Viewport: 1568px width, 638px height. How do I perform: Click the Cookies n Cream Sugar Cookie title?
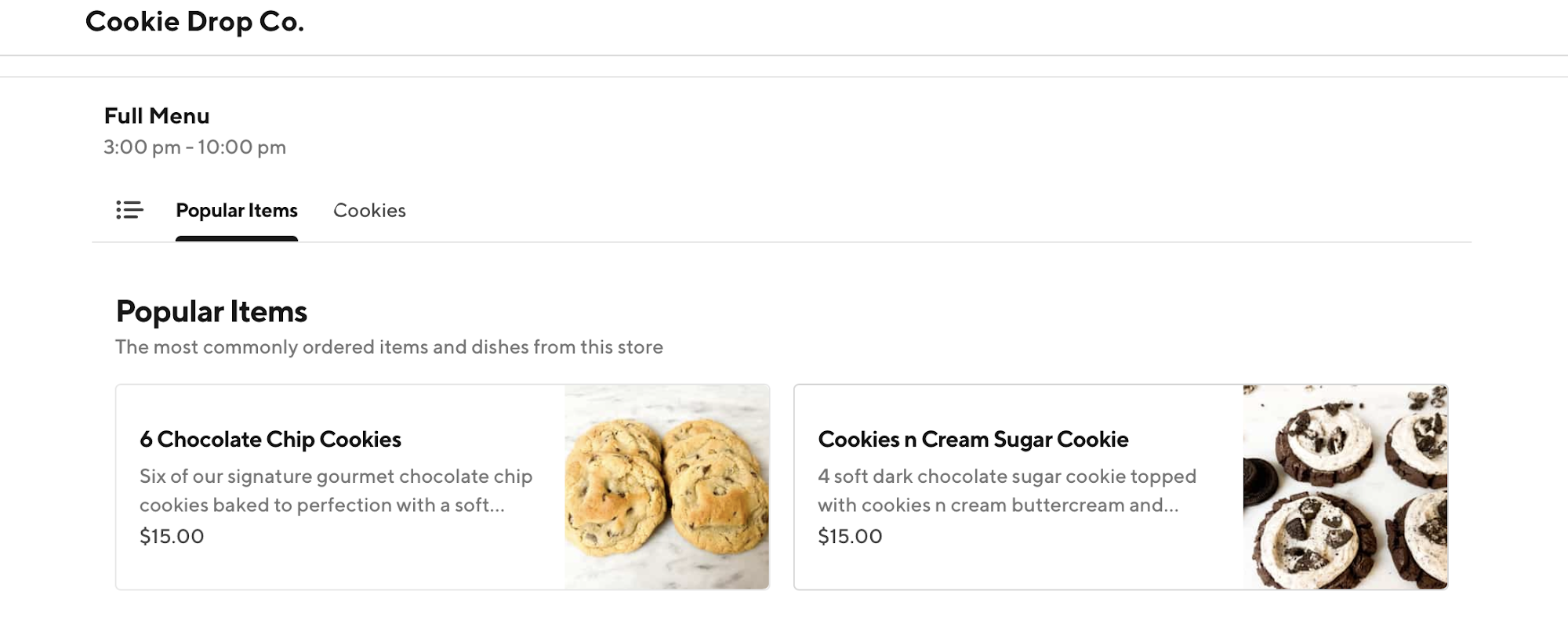974,440
